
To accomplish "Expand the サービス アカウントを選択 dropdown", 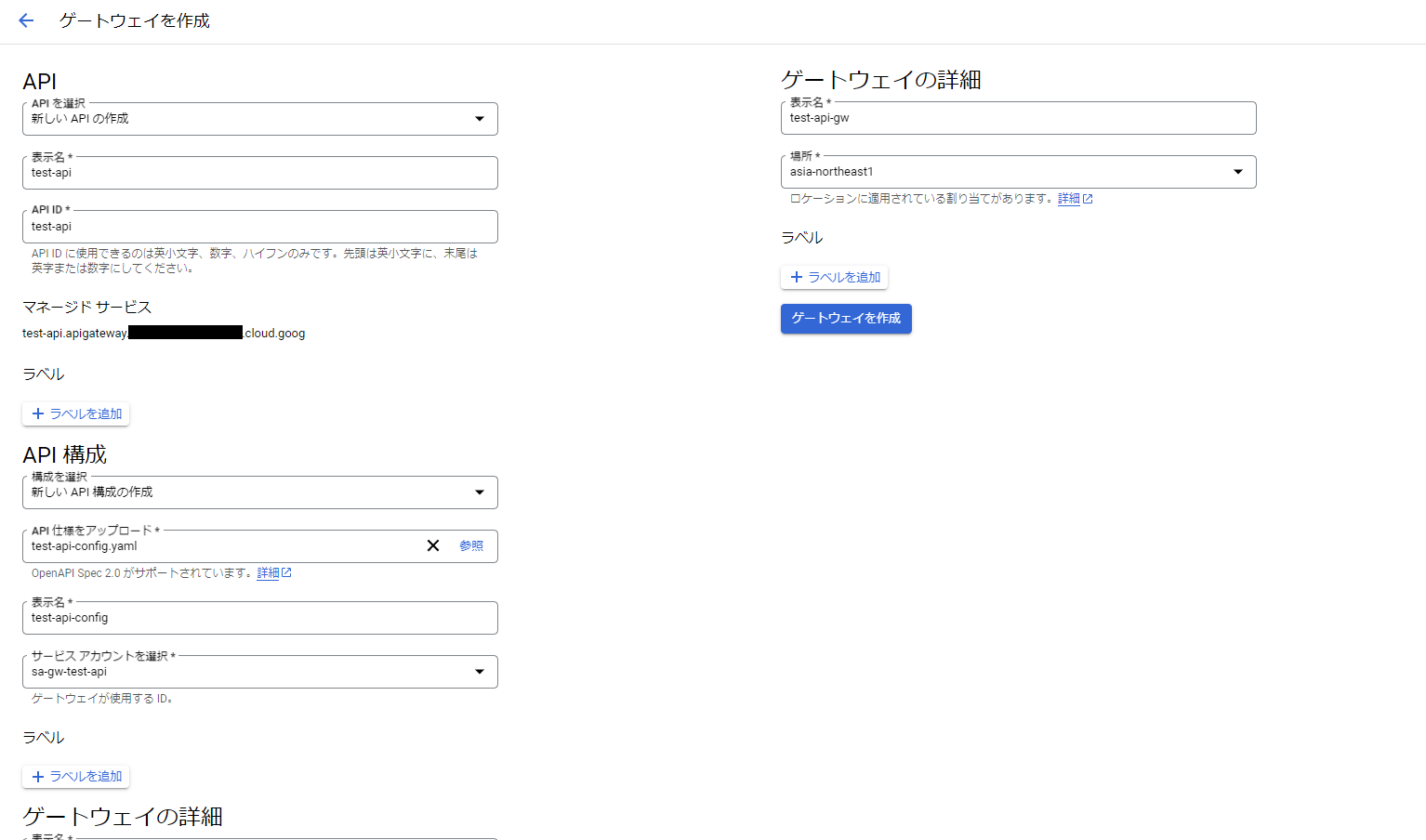I will [x=260, y=672].
